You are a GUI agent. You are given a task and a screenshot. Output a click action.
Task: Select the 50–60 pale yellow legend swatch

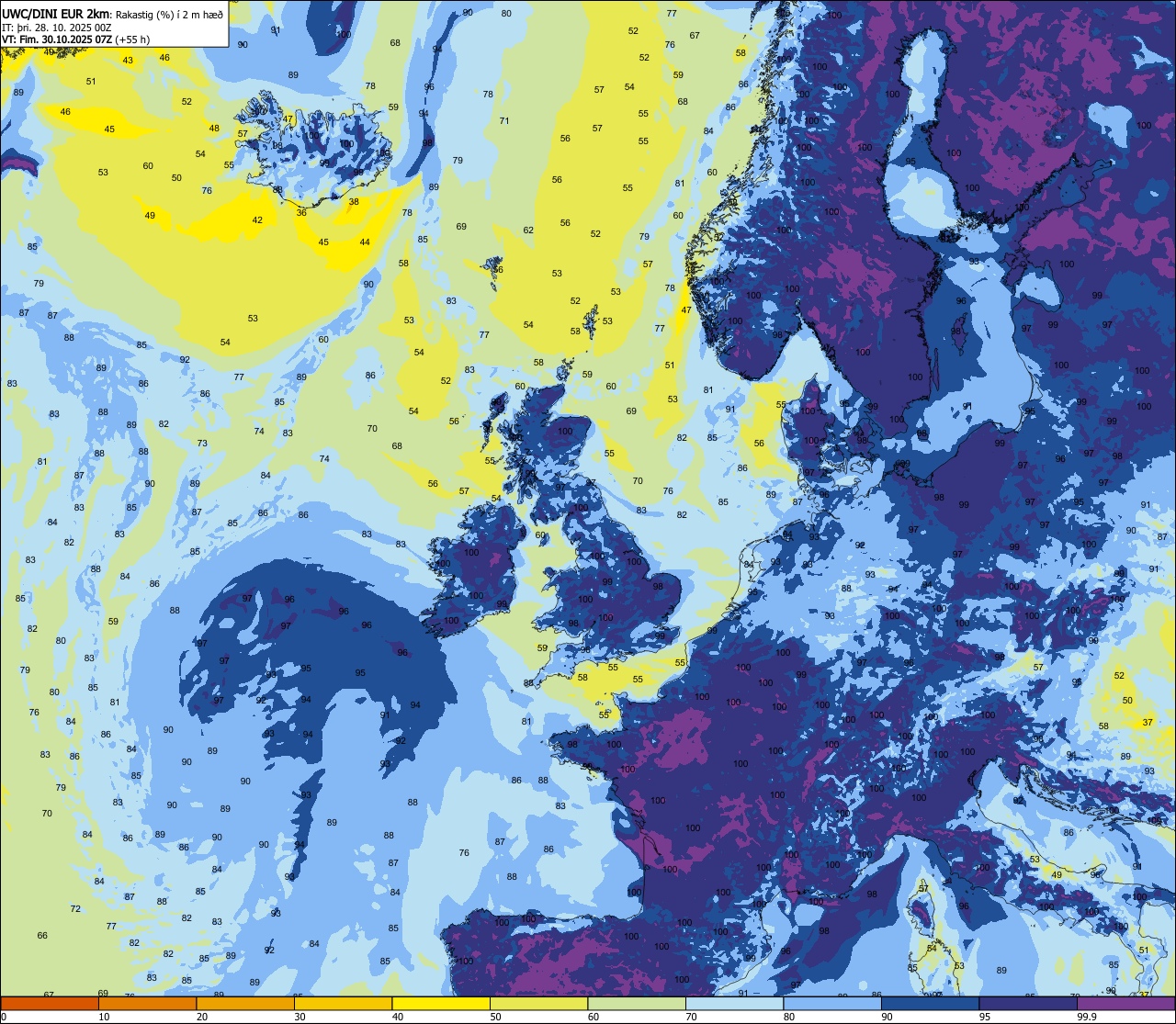coord(539,1003)
